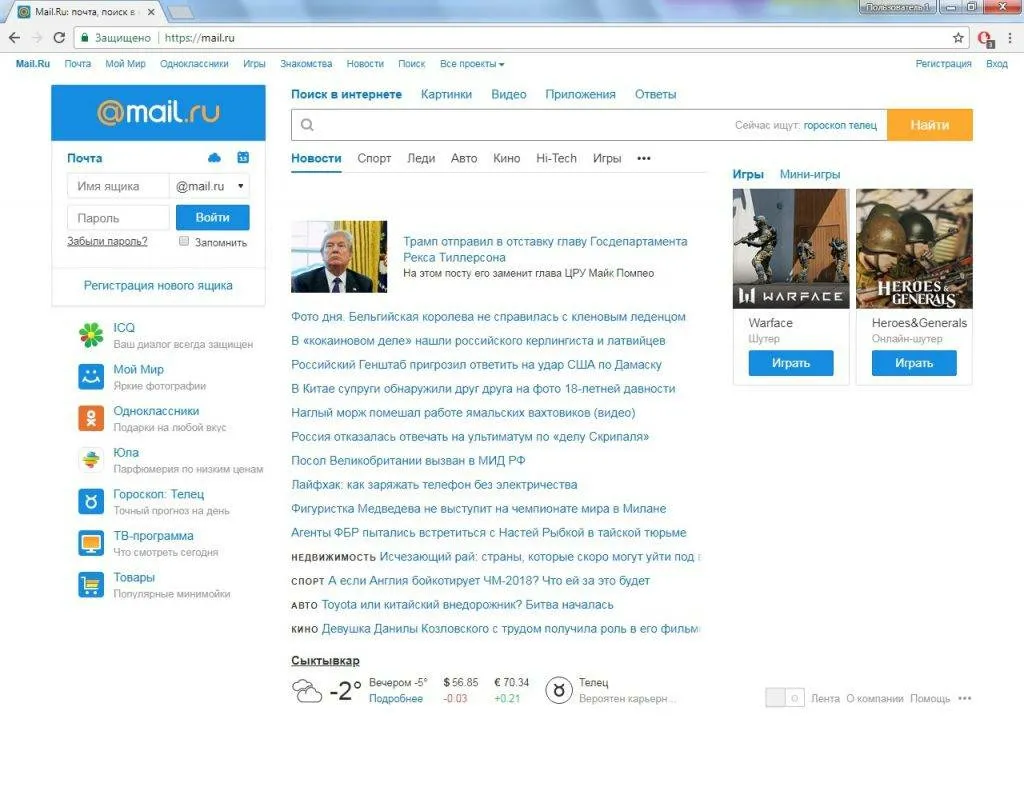Click Играть under Warface
The height and width of the screenshot is (787, 1024).
pos(791,363)
